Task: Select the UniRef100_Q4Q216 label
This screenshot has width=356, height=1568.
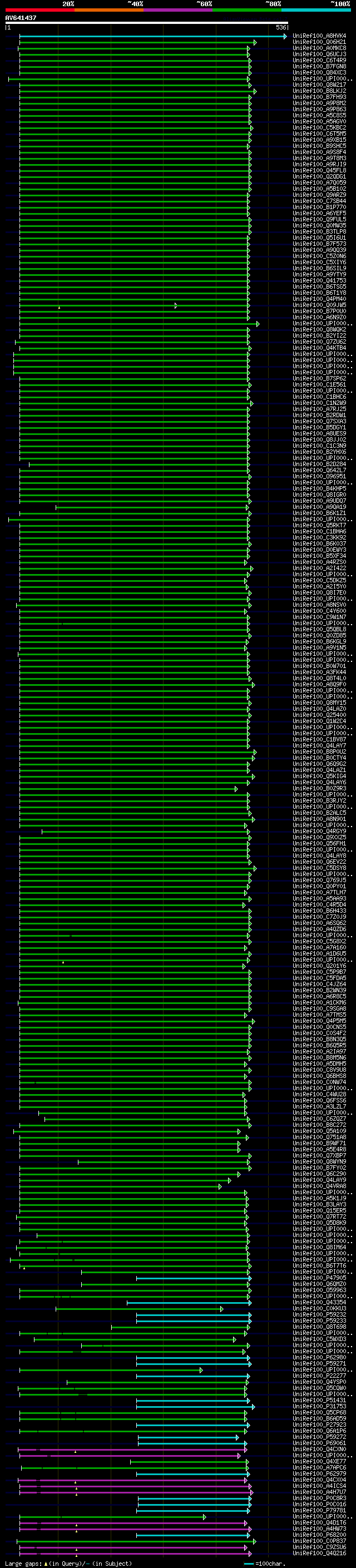Action: tap(319, 1554)
